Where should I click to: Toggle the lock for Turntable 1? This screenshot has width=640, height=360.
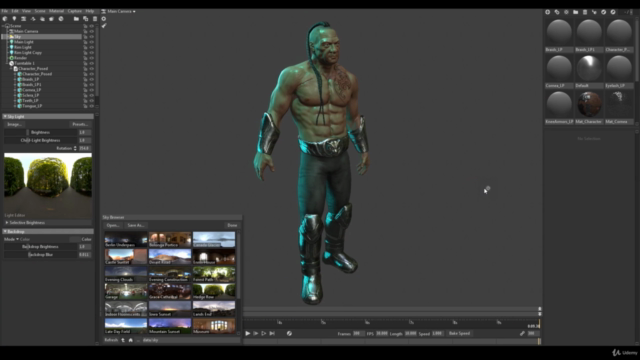[85, 63]
